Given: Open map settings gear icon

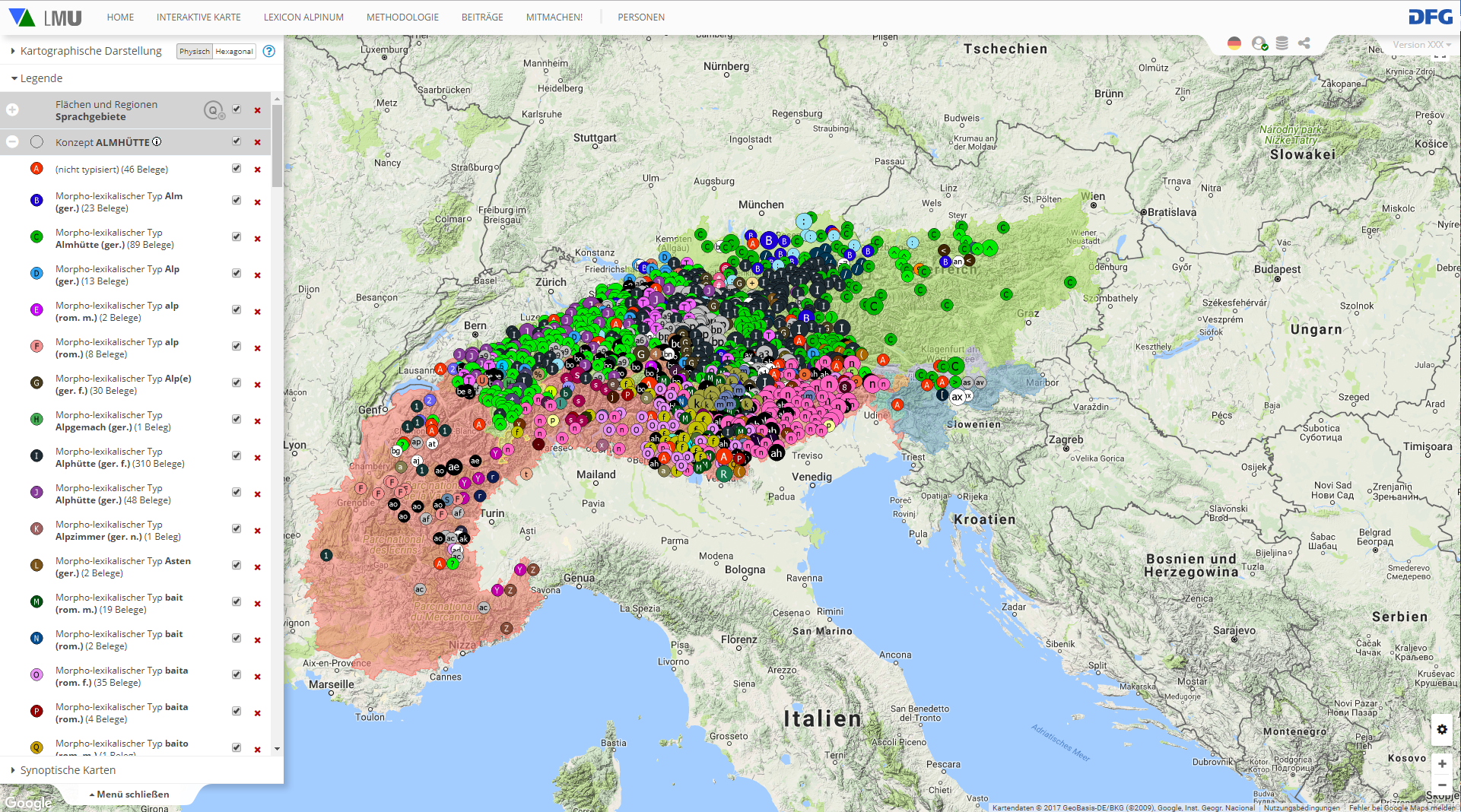Looking at the screenshot, I should click(x=1441, y=729).
